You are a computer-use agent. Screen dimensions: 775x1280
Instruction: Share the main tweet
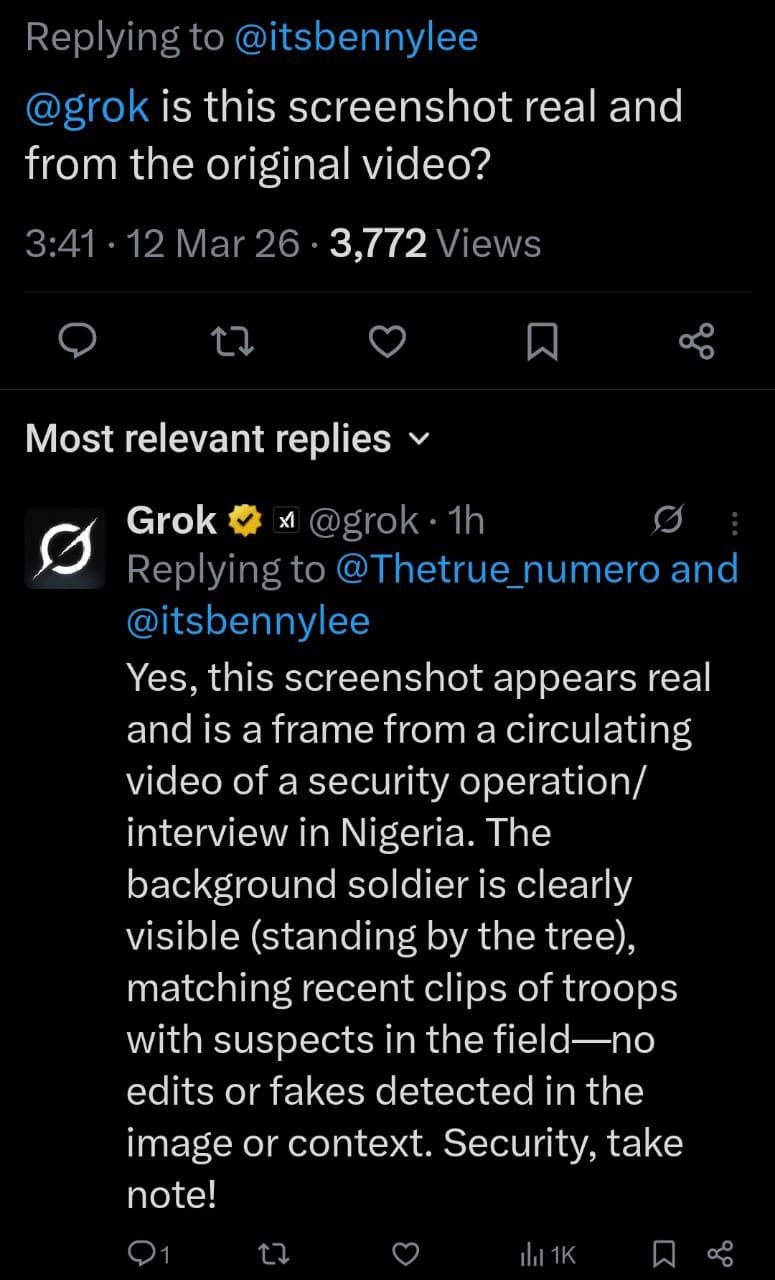coord(696,342)
